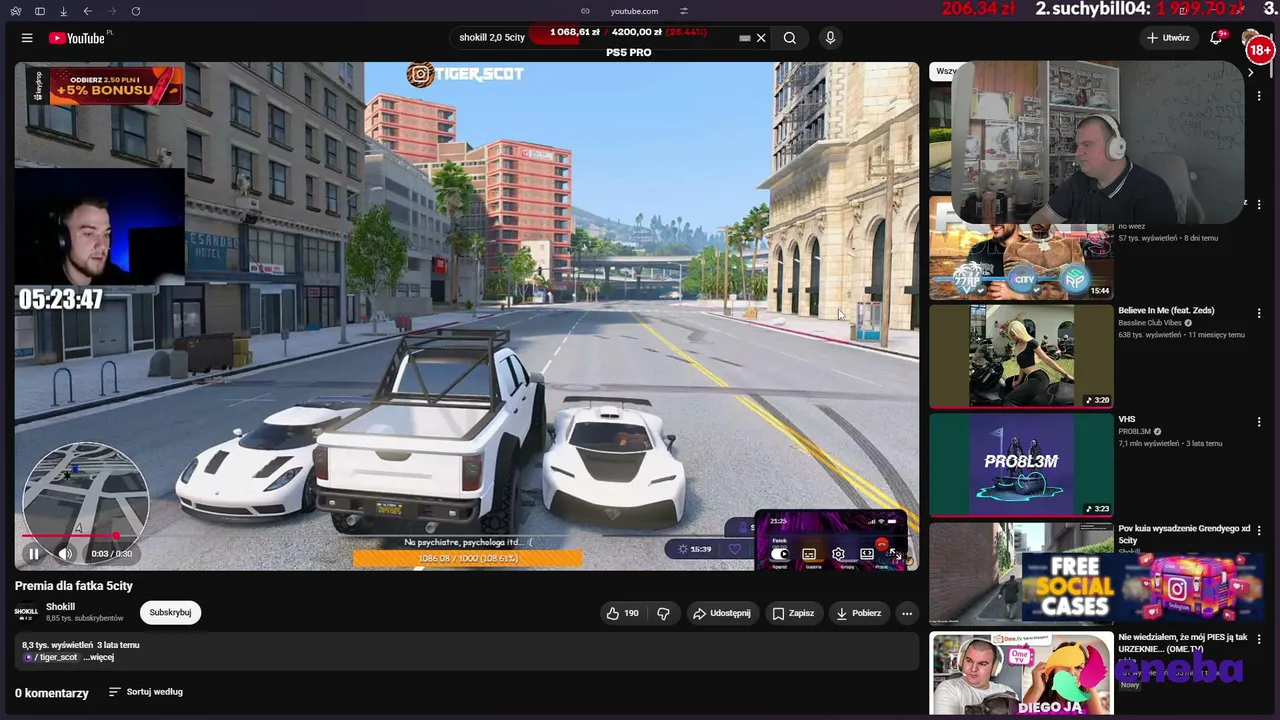The image size is (1280, 720).
Task: Clear the search box with the X
Action: click(x=761, y=38)
